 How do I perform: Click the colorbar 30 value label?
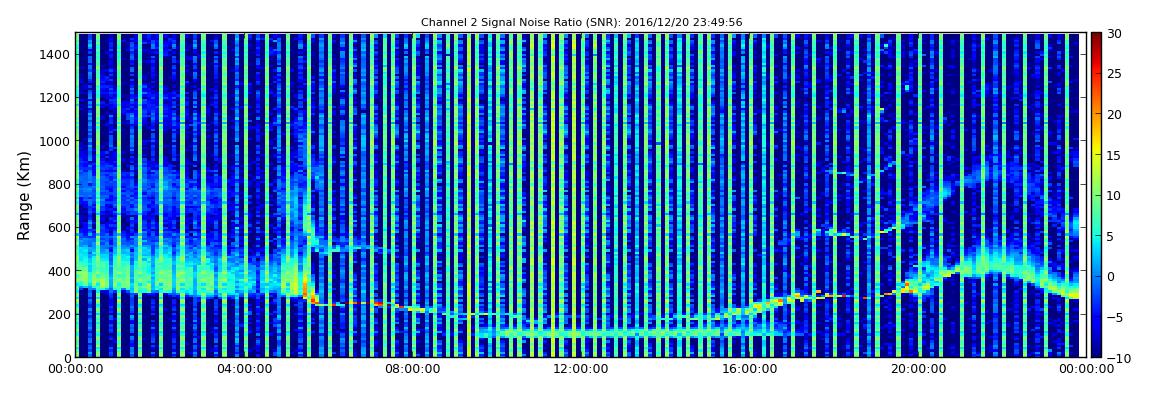1114,34
